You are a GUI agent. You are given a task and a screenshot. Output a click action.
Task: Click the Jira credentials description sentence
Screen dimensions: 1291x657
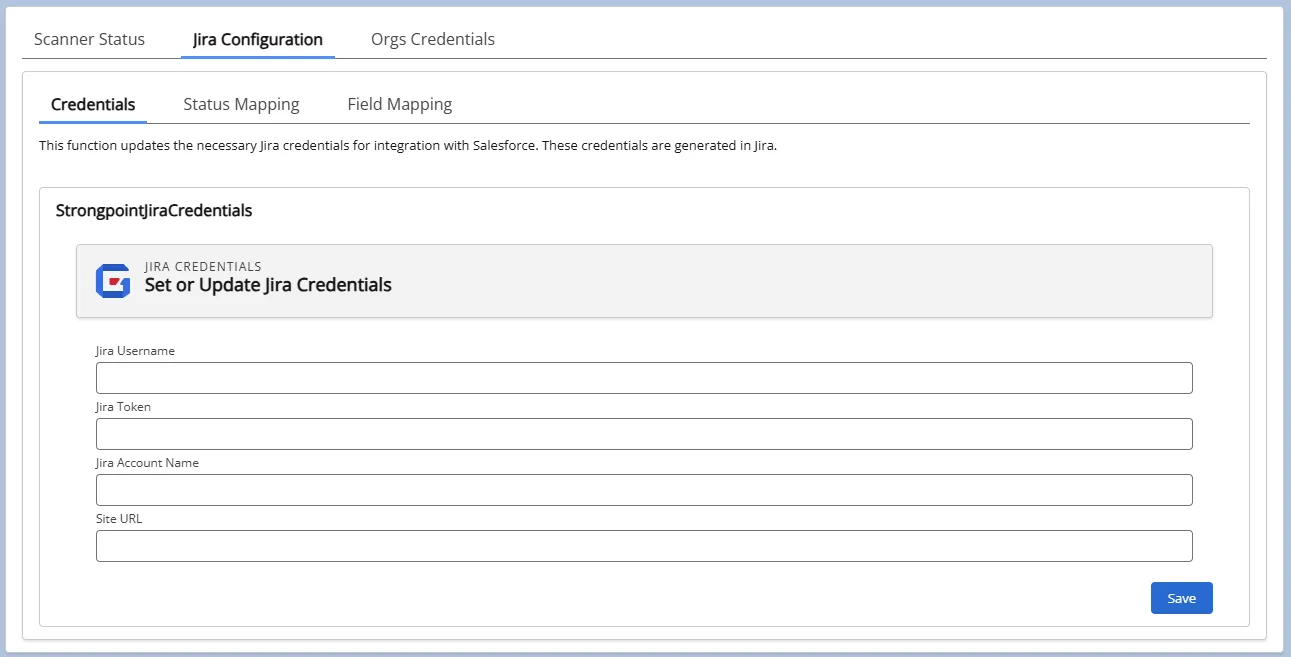click(x=408, y=146)
